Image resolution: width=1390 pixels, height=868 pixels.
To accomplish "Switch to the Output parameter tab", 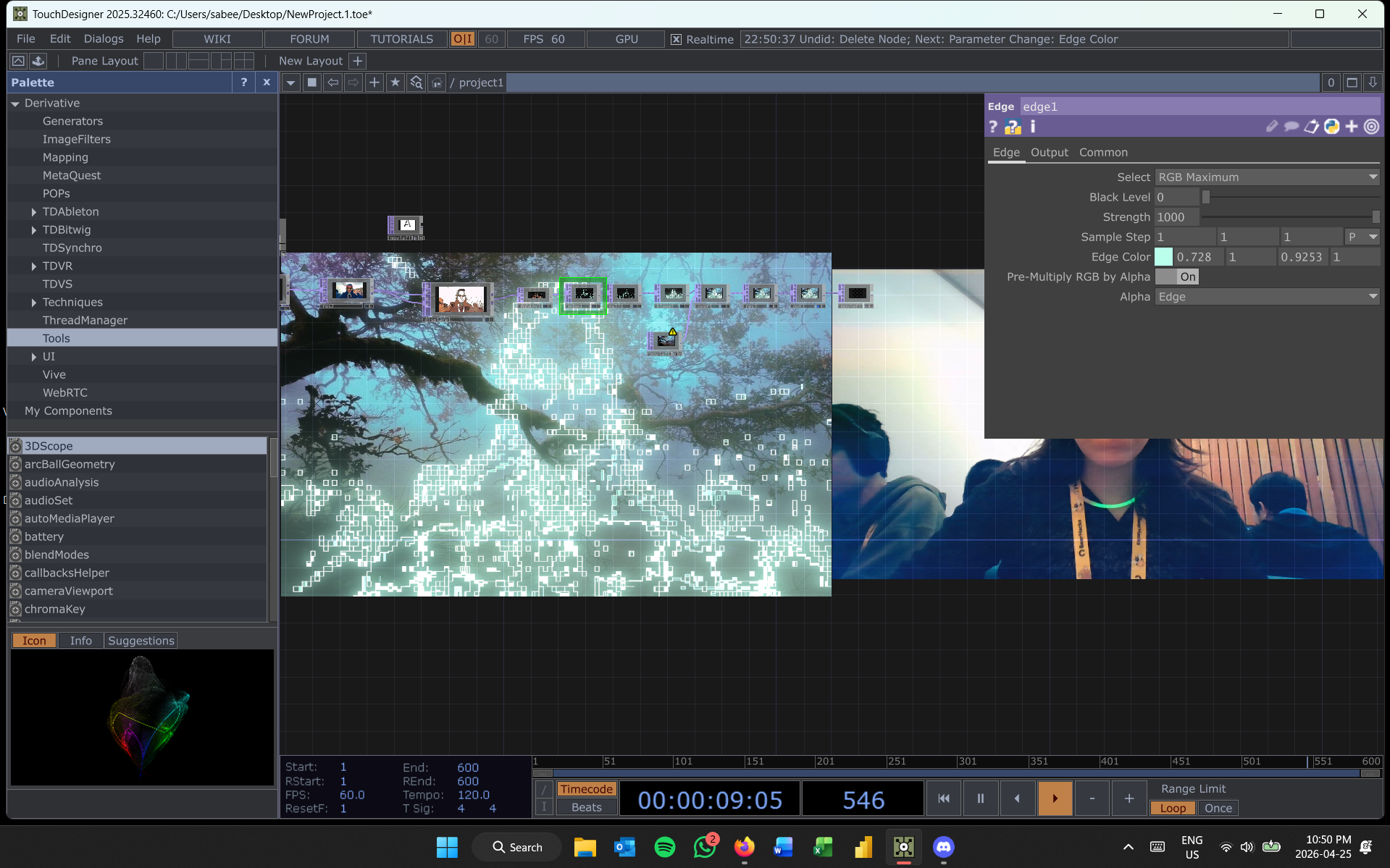I will point(1050,153).
